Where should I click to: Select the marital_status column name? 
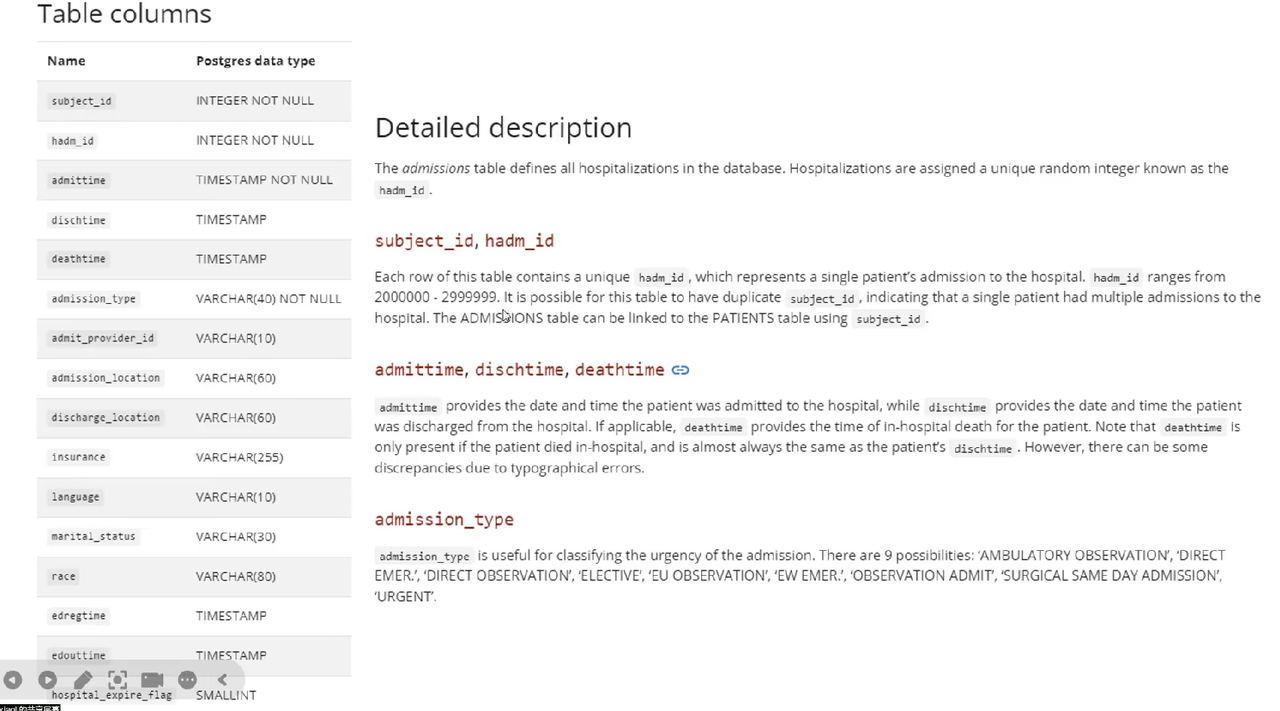(x=93, y=536)
